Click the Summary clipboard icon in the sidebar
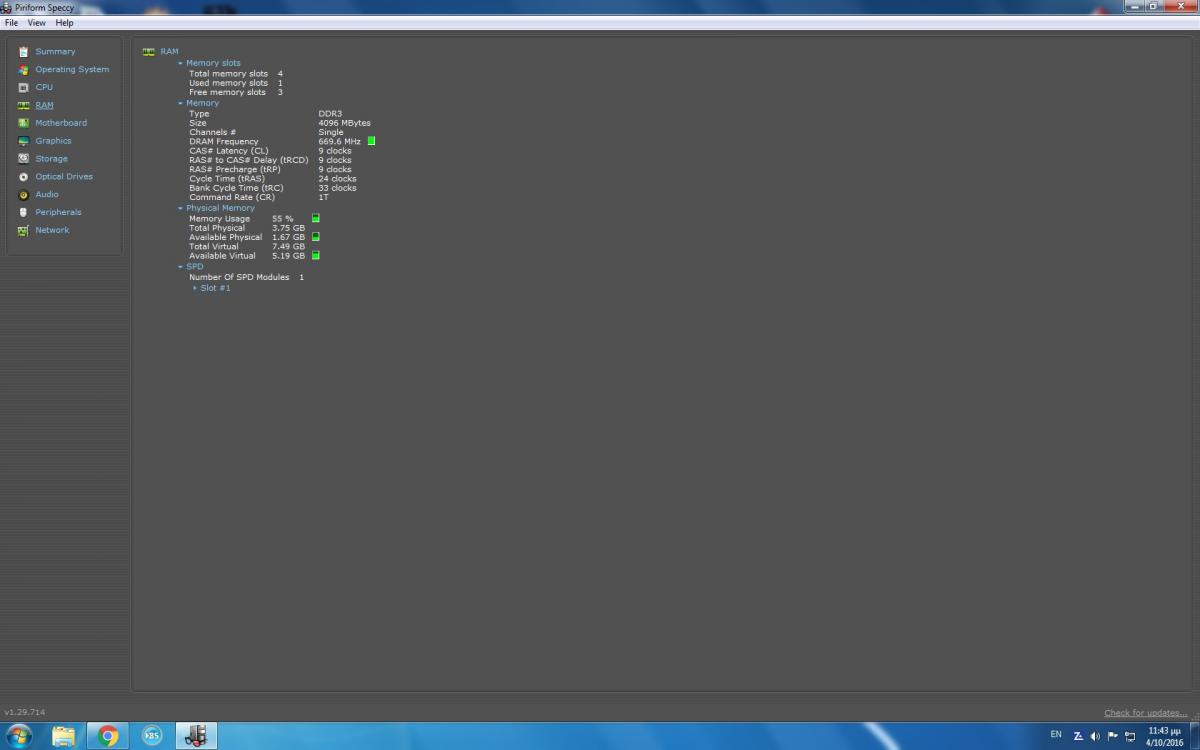 click(x=24, y=52)
